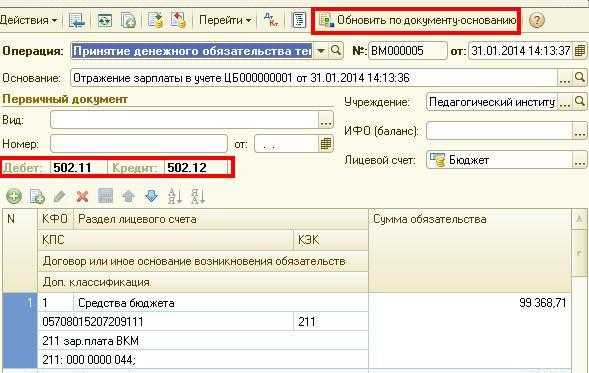Click the Основание field text
The image size is (589, 373).
tap(314, 78)
